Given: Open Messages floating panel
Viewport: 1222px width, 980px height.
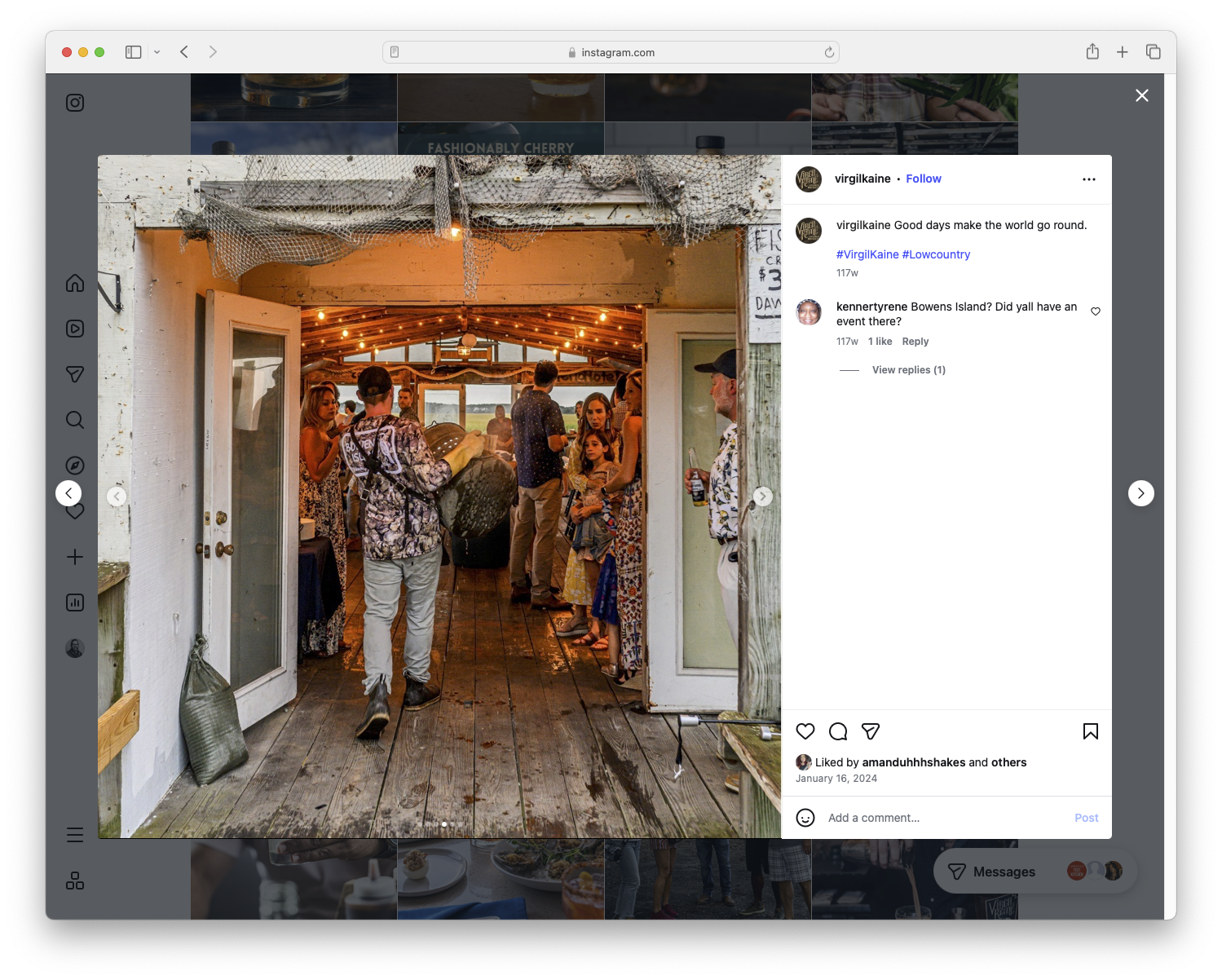Looking at the screenshot, I should coord(1035,872).
